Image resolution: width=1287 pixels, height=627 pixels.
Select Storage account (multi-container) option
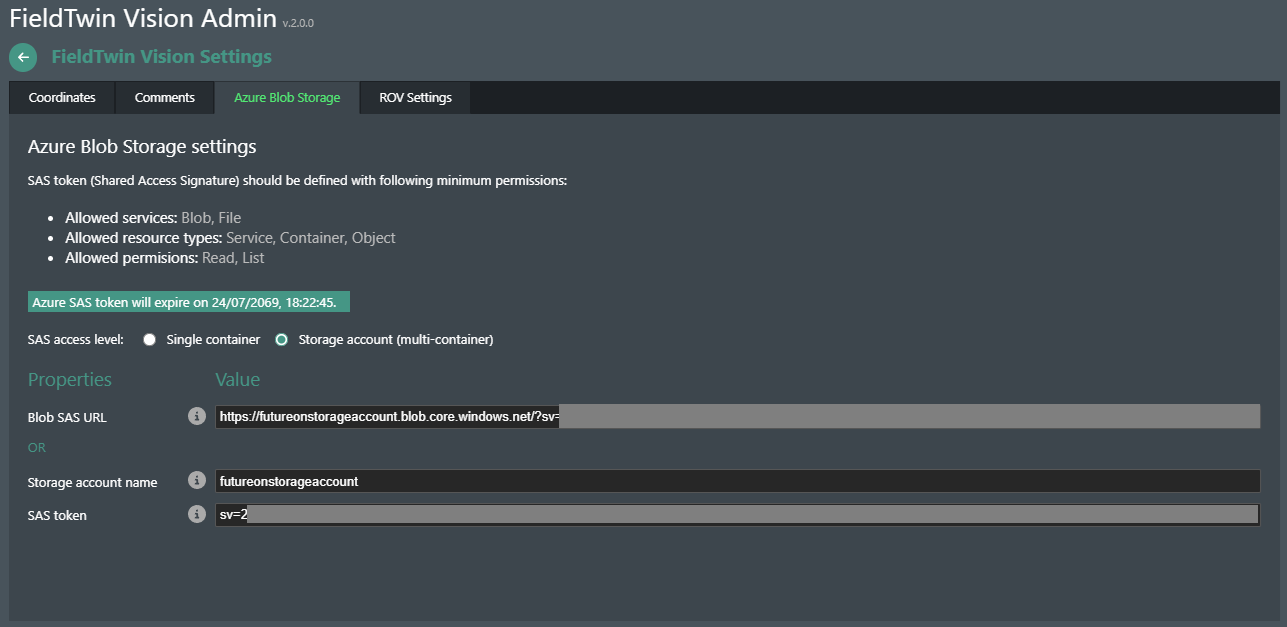[x=281, y=340]
